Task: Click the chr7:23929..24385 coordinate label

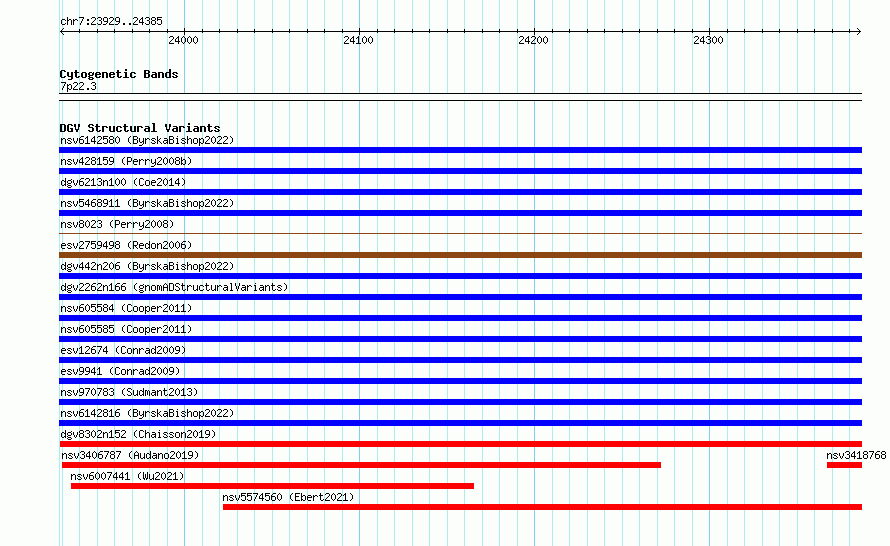Action: (111, 21)
